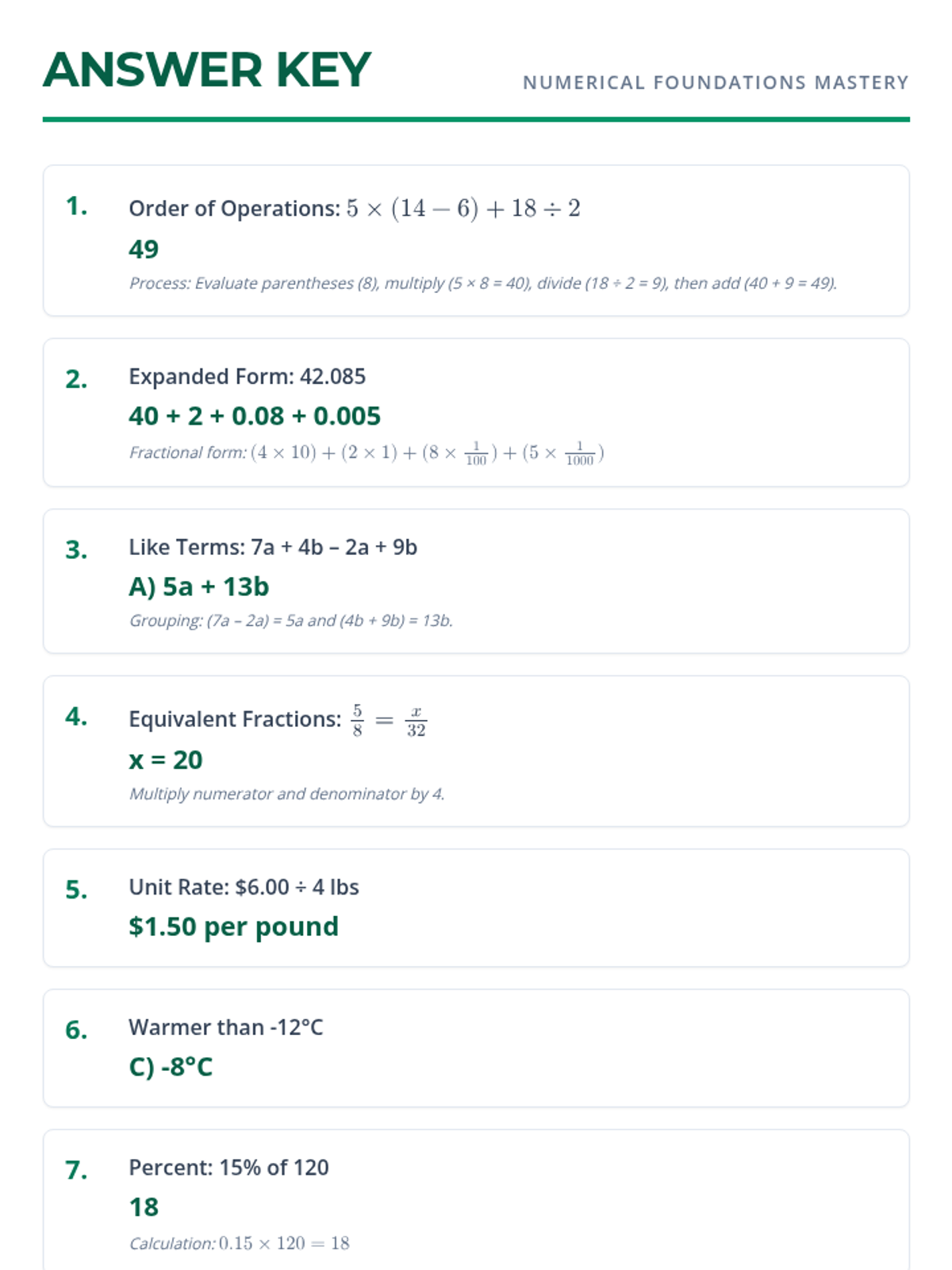Select the $1.50 per pound answer
Viewport: 952px width, 1270px height.
point(233,926)
